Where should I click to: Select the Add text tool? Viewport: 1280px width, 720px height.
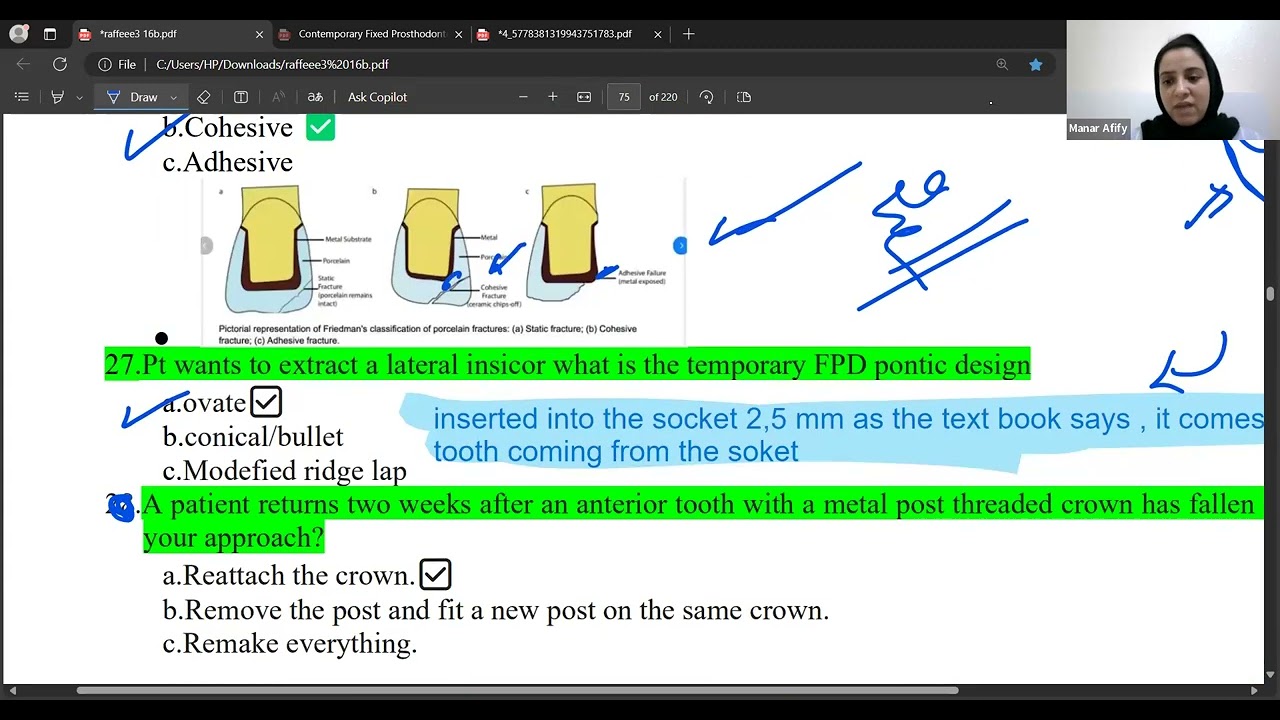coord(241,97)
